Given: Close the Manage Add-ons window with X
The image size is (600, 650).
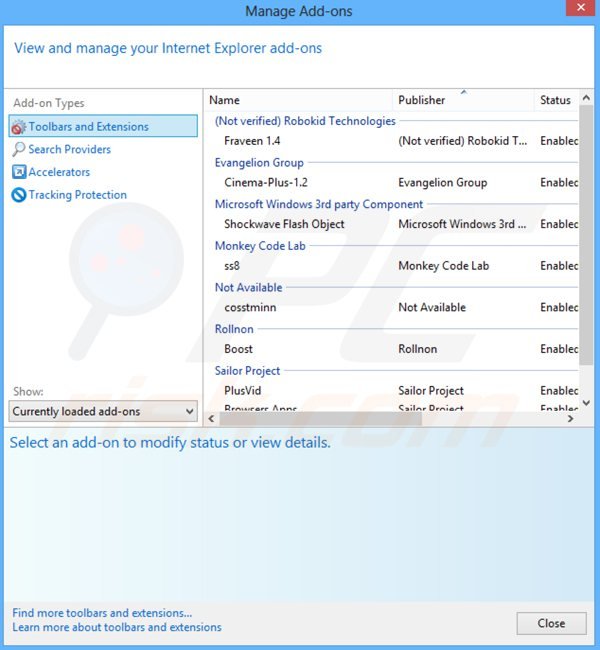Looking at the screenshot, I should (581, 7).
